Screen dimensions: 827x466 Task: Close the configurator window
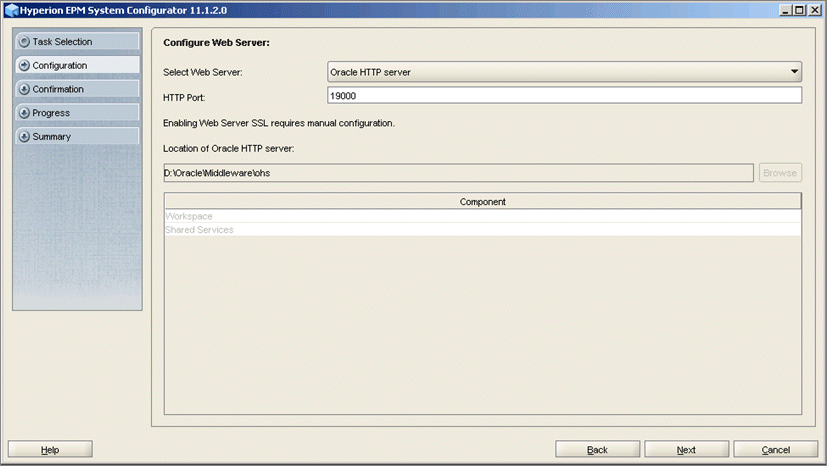[814, 10]
